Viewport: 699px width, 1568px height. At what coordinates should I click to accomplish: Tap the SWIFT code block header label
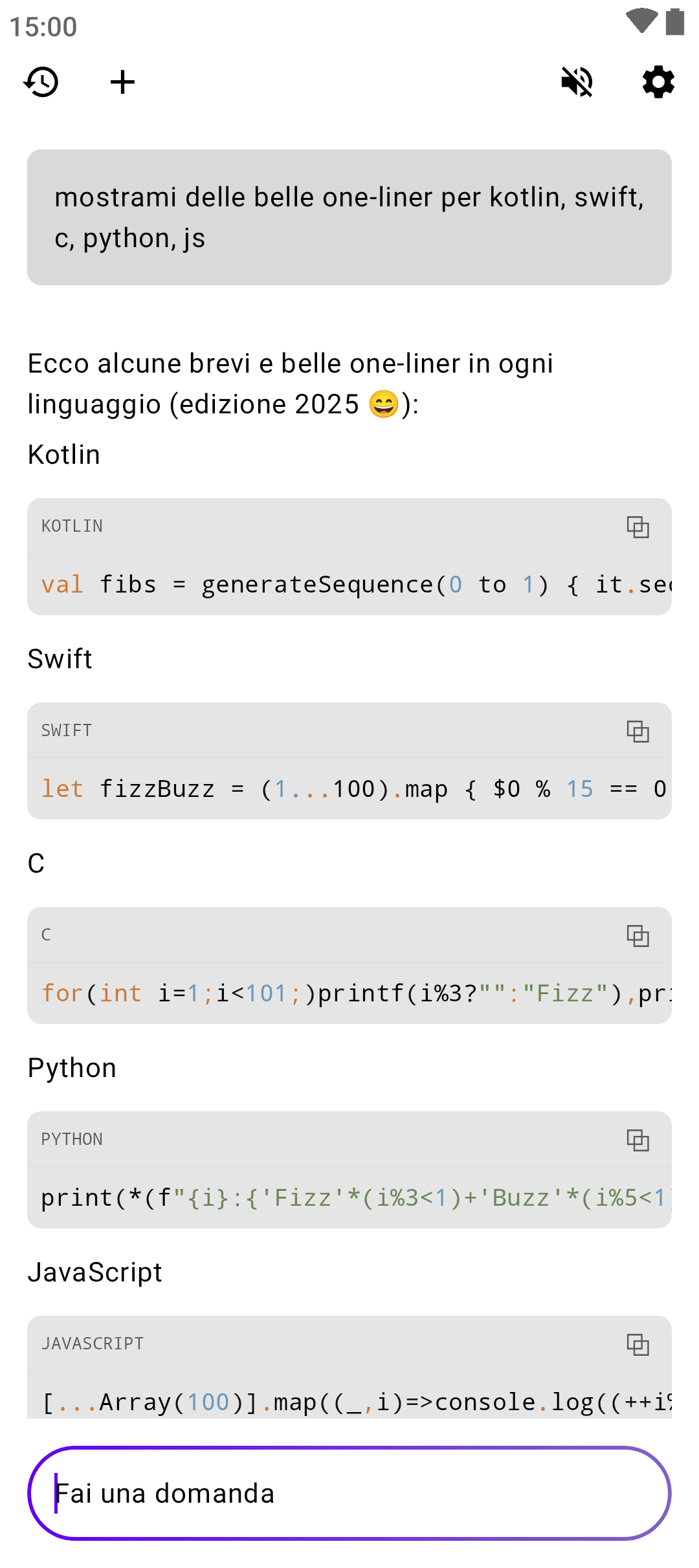67,731
